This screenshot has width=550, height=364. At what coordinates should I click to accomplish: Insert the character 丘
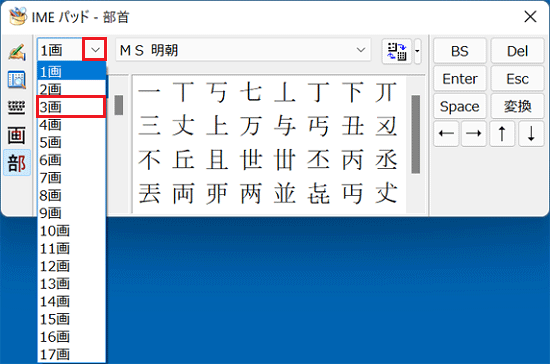(183, 160)
